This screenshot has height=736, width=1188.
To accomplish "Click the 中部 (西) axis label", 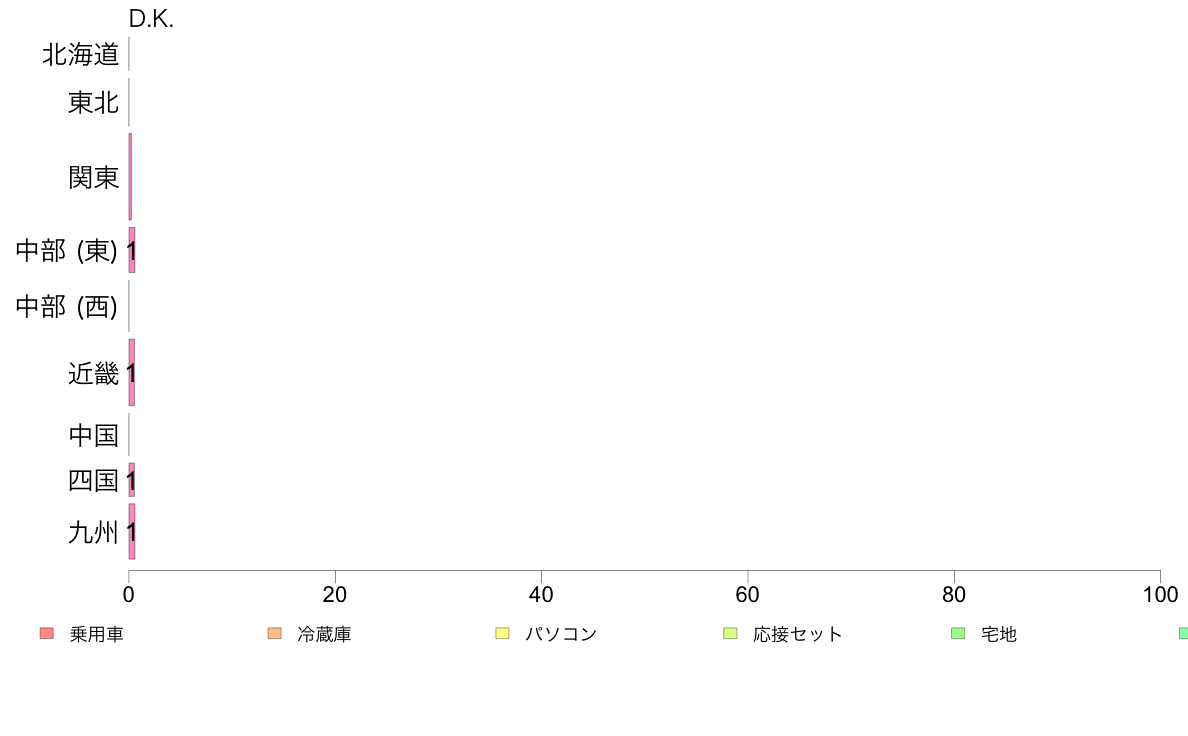I will tap(67, 307).
